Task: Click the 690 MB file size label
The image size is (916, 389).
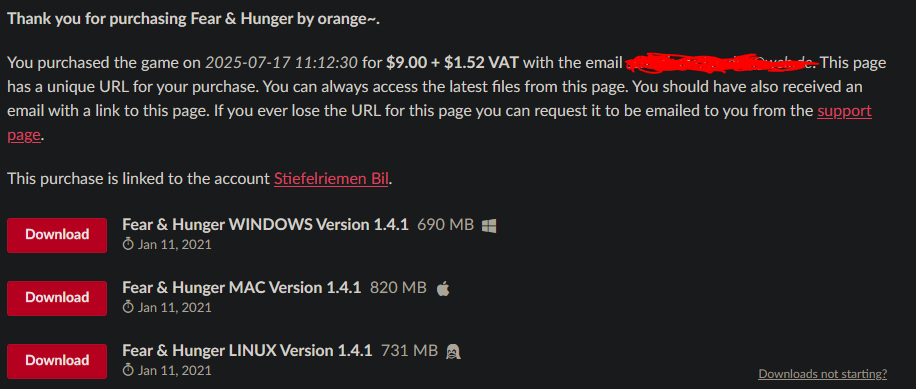Action: [x=445, y=224]
